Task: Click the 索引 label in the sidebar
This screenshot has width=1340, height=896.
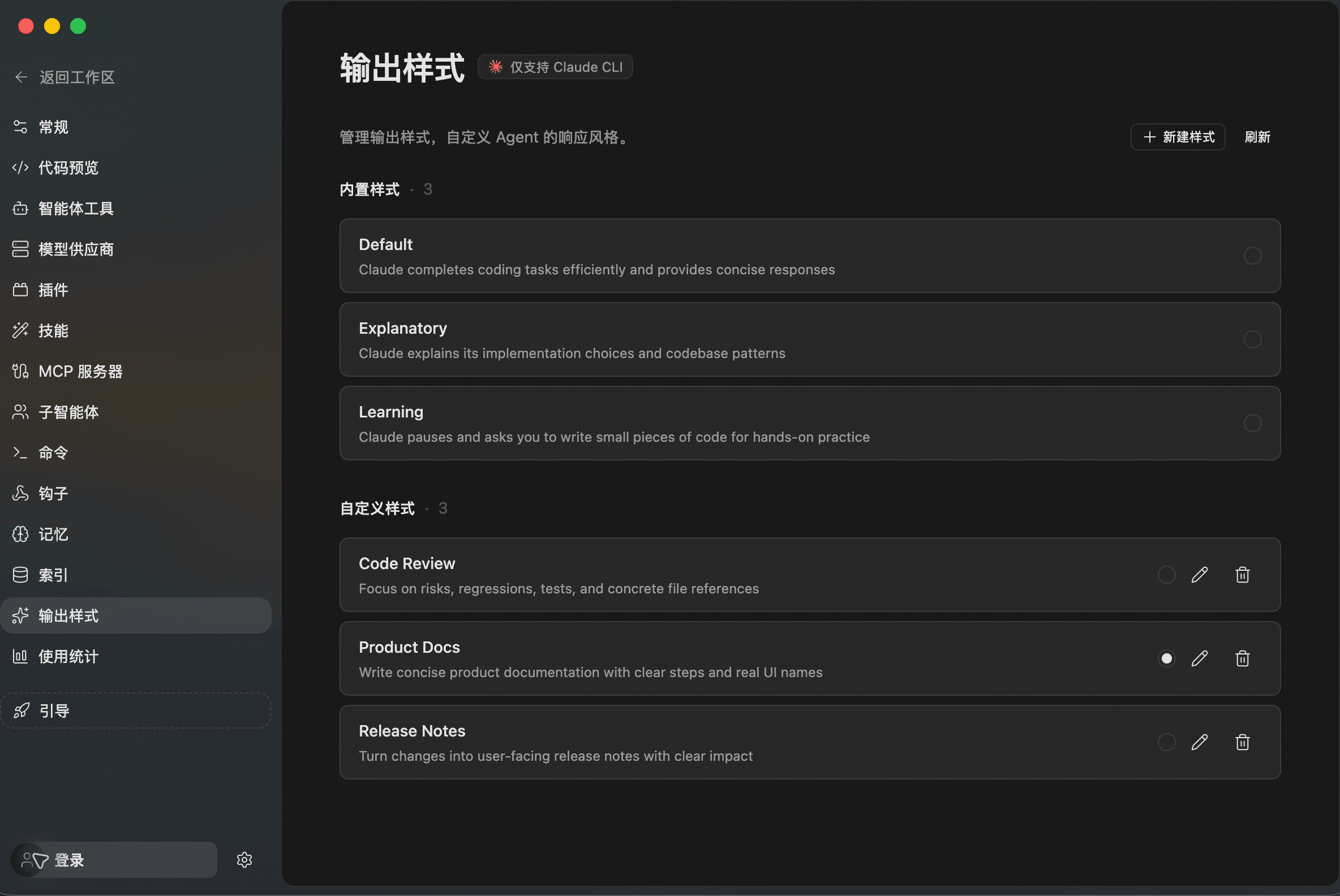Action: 53,575
